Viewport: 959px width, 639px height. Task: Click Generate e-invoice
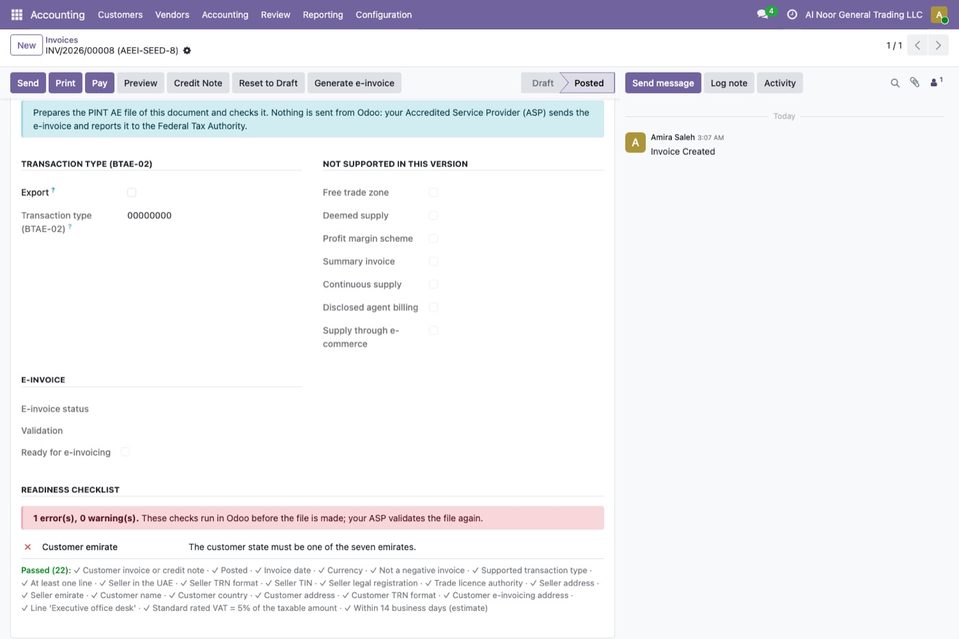(x=354, y=83)
